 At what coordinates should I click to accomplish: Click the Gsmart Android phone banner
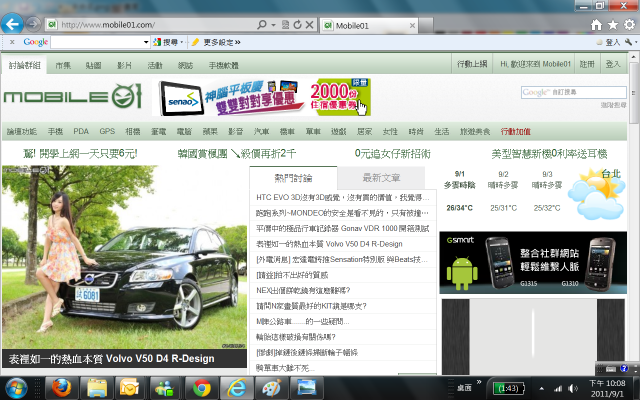point(533,262)
